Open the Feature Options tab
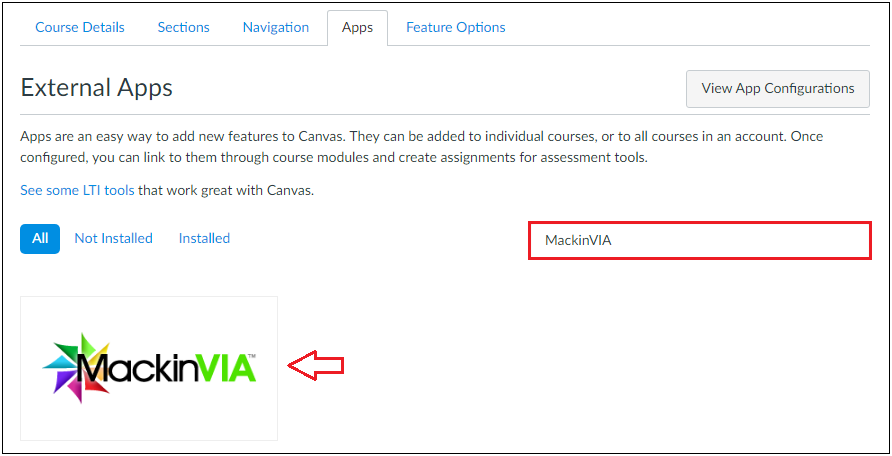Viewport: 892px width, 456px height. click(456, 27)
